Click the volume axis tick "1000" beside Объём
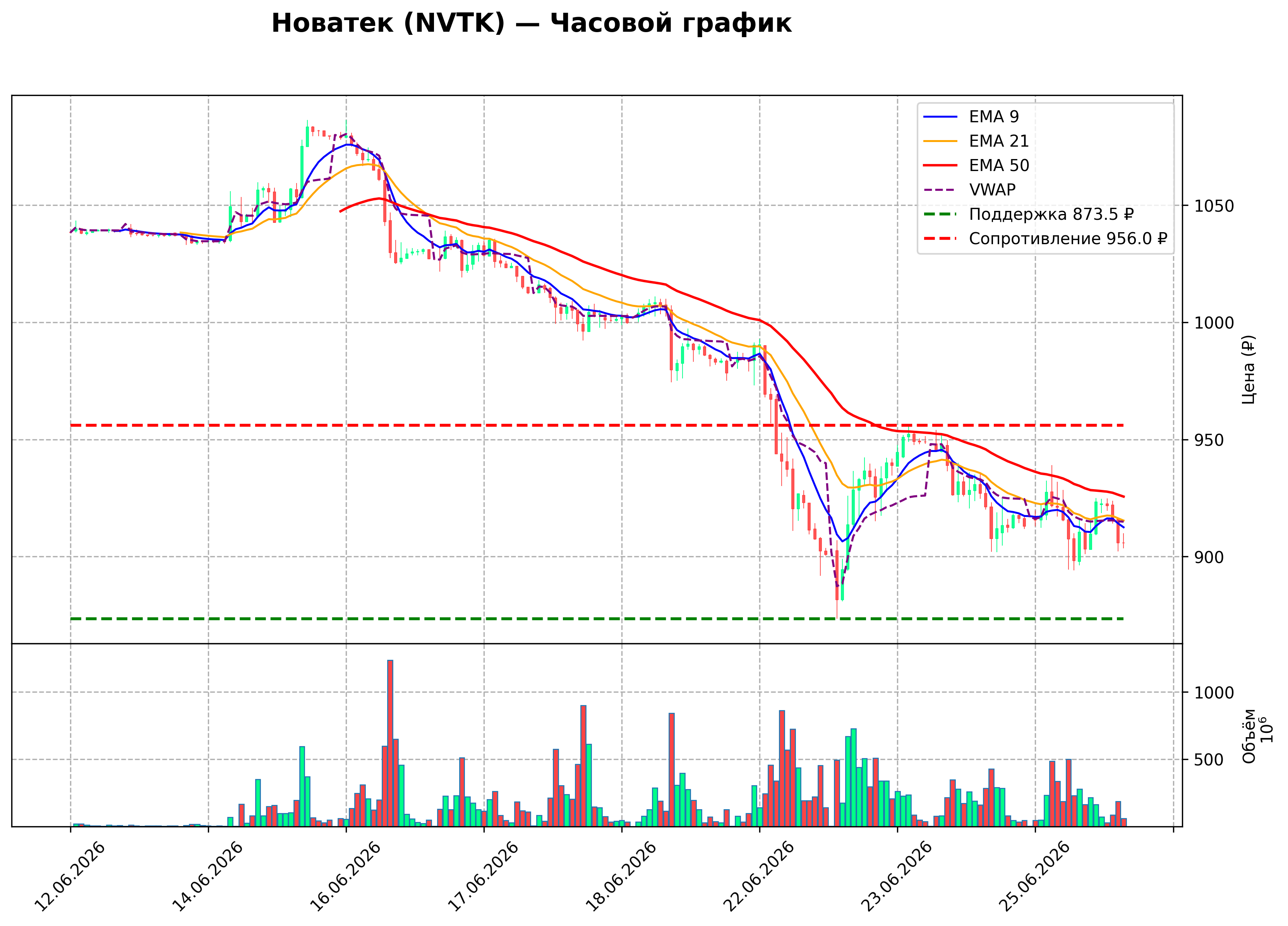This screenshot has width=1288, height=926. pyautogui.click(x=1214, y=693)
